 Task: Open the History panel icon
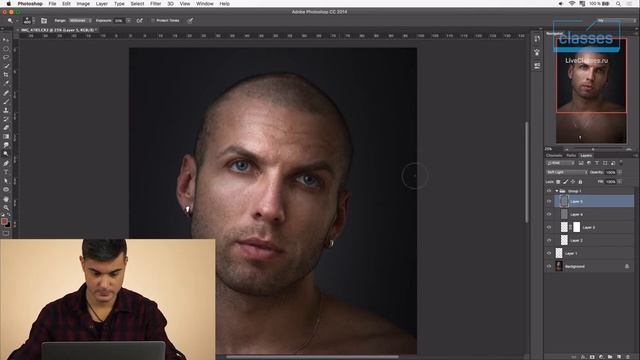point(537,39)
